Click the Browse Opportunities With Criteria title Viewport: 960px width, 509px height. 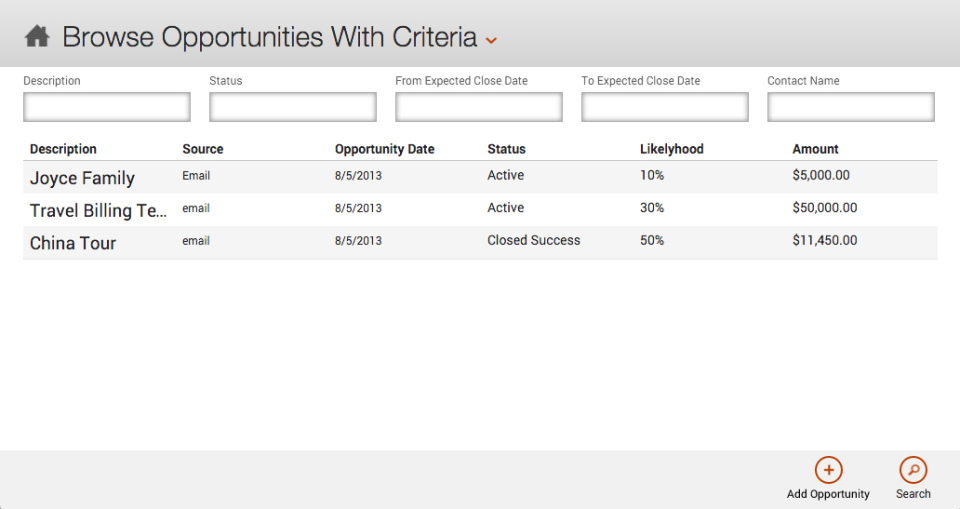pyautogui.click(x=269, y=38)
